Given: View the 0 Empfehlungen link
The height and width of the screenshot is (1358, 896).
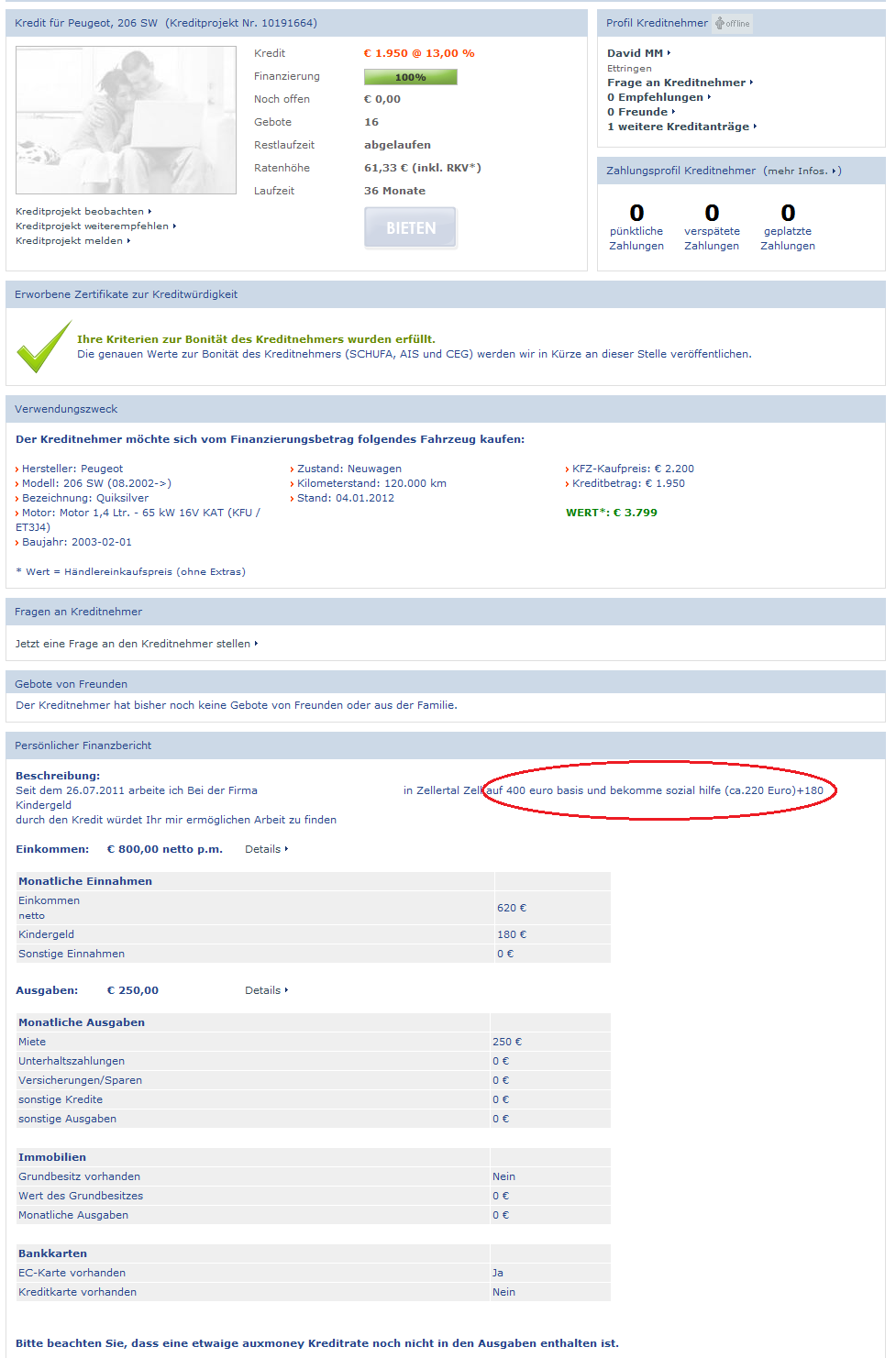Looking at the screenshot, I should [658, 97].
